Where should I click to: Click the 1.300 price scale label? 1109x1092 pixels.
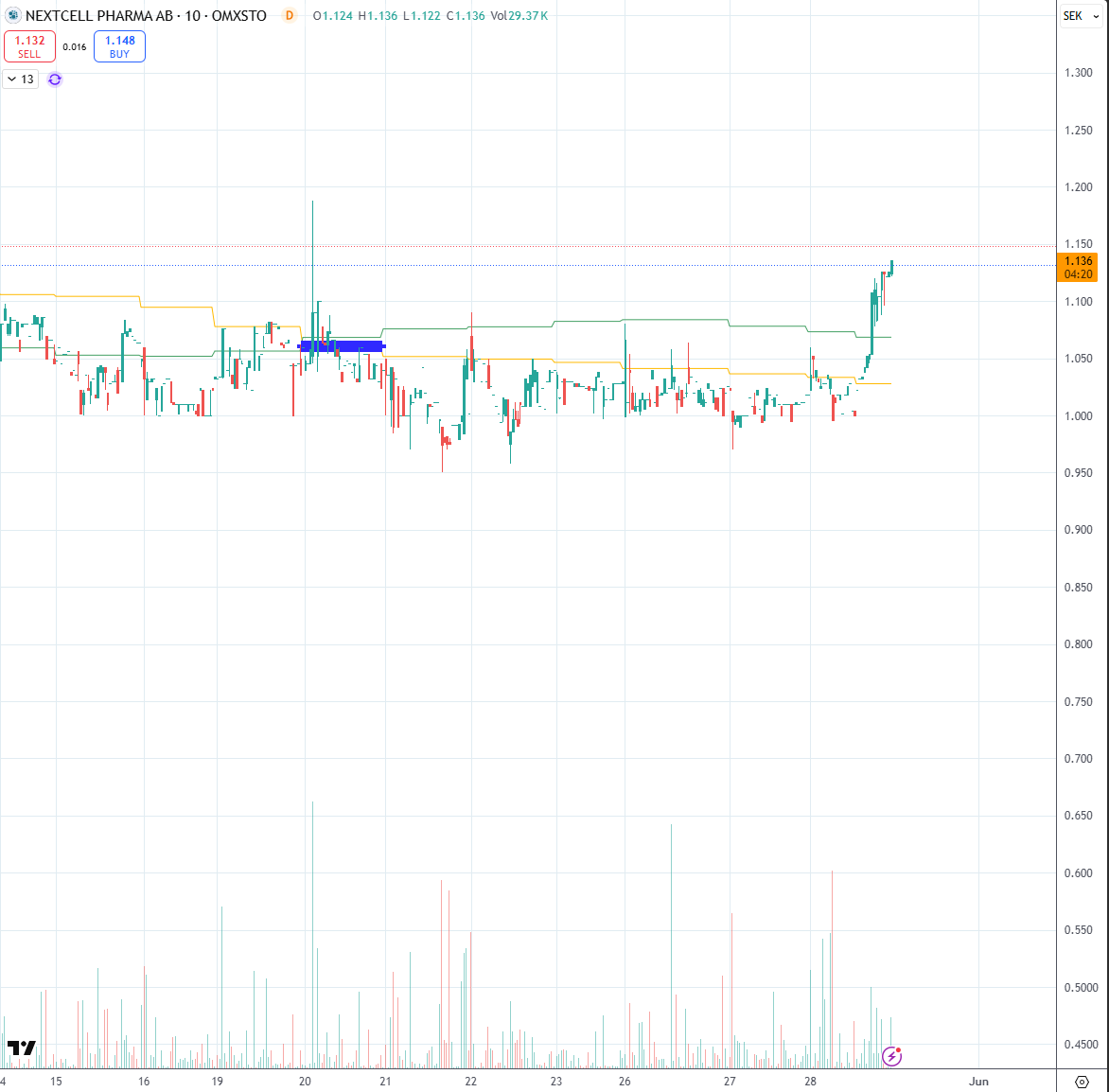coord(1078,73)
